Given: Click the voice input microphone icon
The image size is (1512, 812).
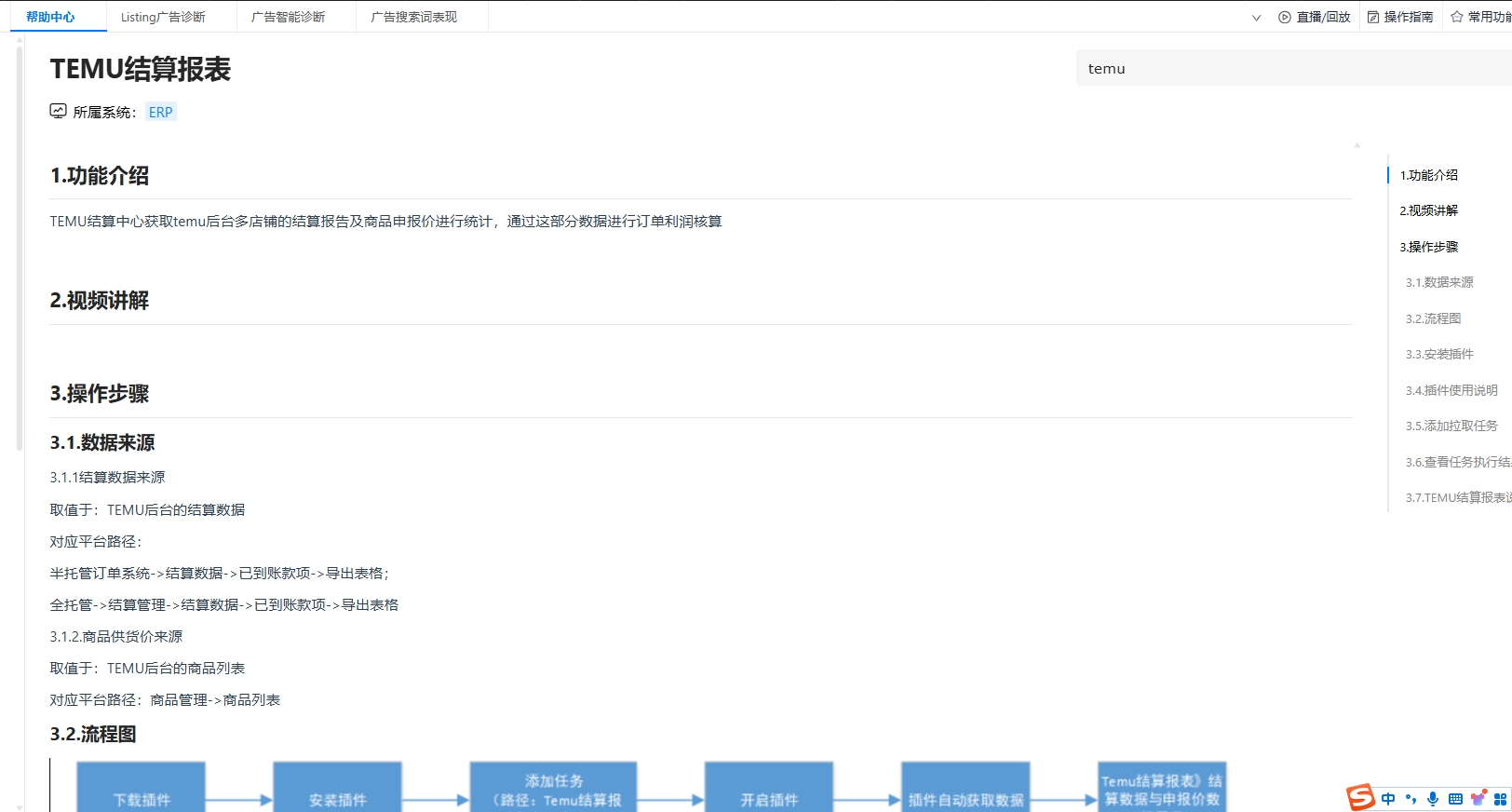Looking at the screenshot, I should point(1433,799).
